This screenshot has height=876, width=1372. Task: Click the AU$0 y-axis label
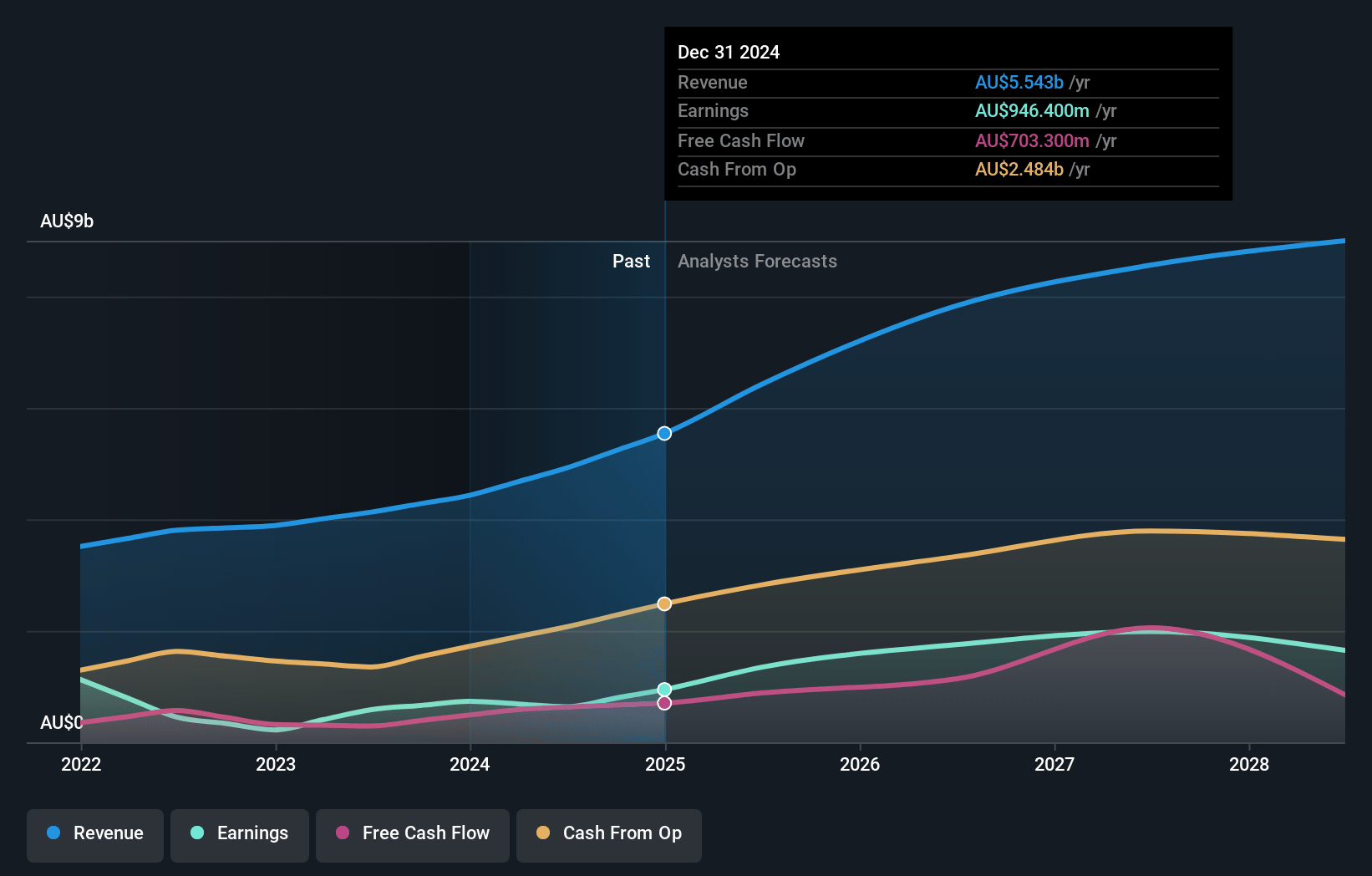point(62,722)
